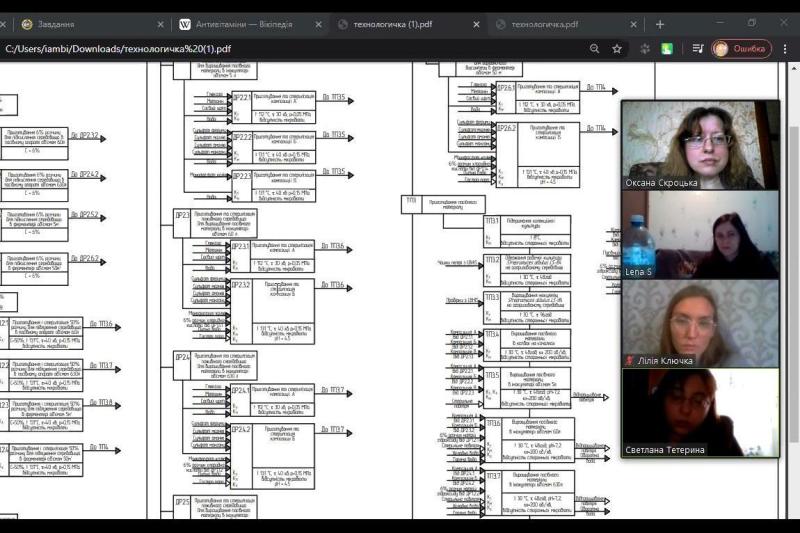Click the ДР2.4.2 block label

[x=241, y=429]
